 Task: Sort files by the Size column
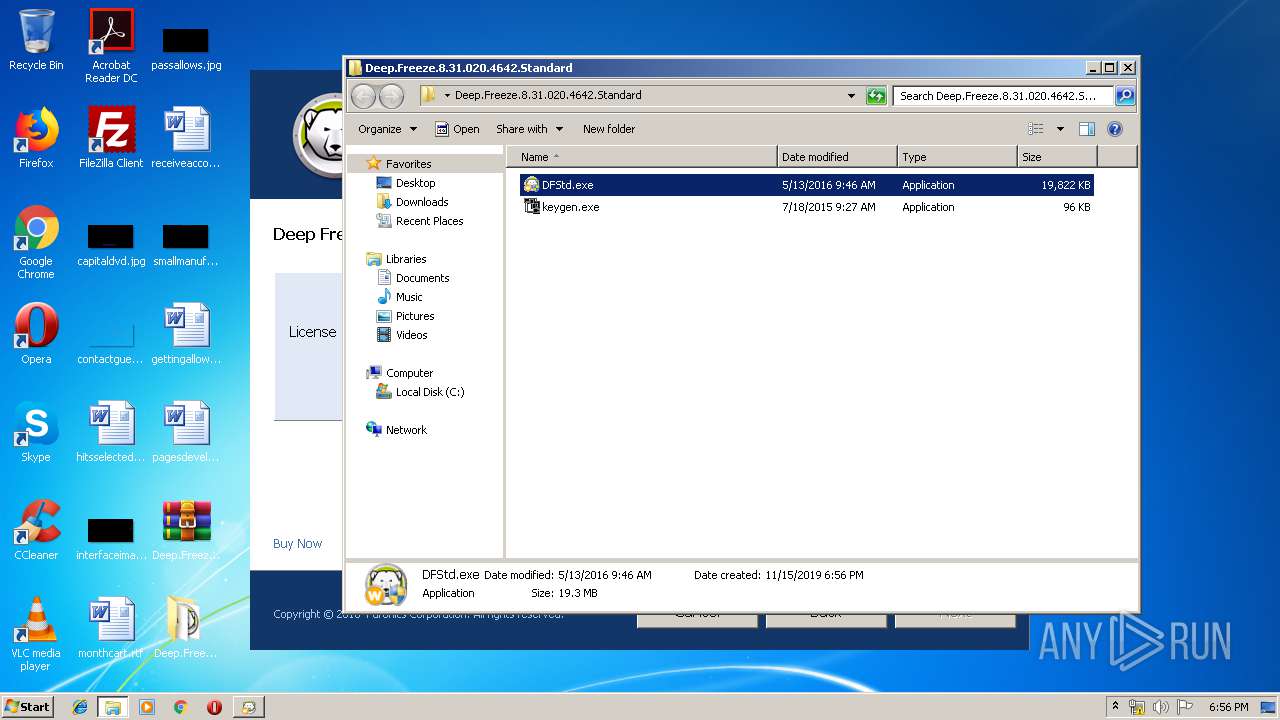(x=1057, y=157)
